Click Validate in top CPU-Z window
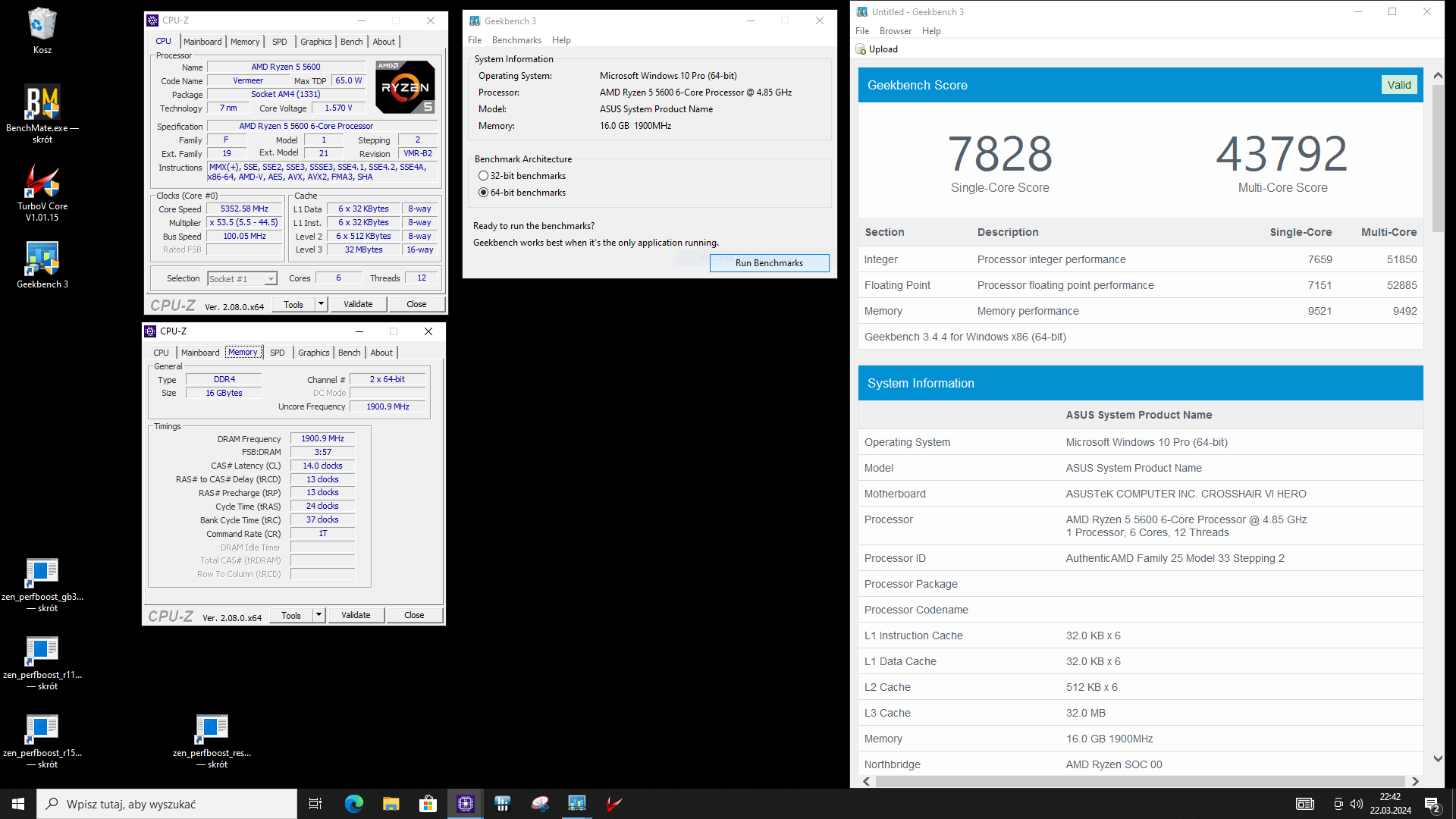Viewport: 1456px width, 819px height. click(358, 304)
